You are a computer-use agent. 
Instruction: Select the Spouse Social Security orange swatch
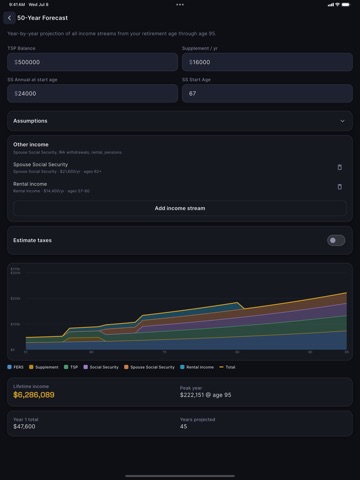point(126,367)
